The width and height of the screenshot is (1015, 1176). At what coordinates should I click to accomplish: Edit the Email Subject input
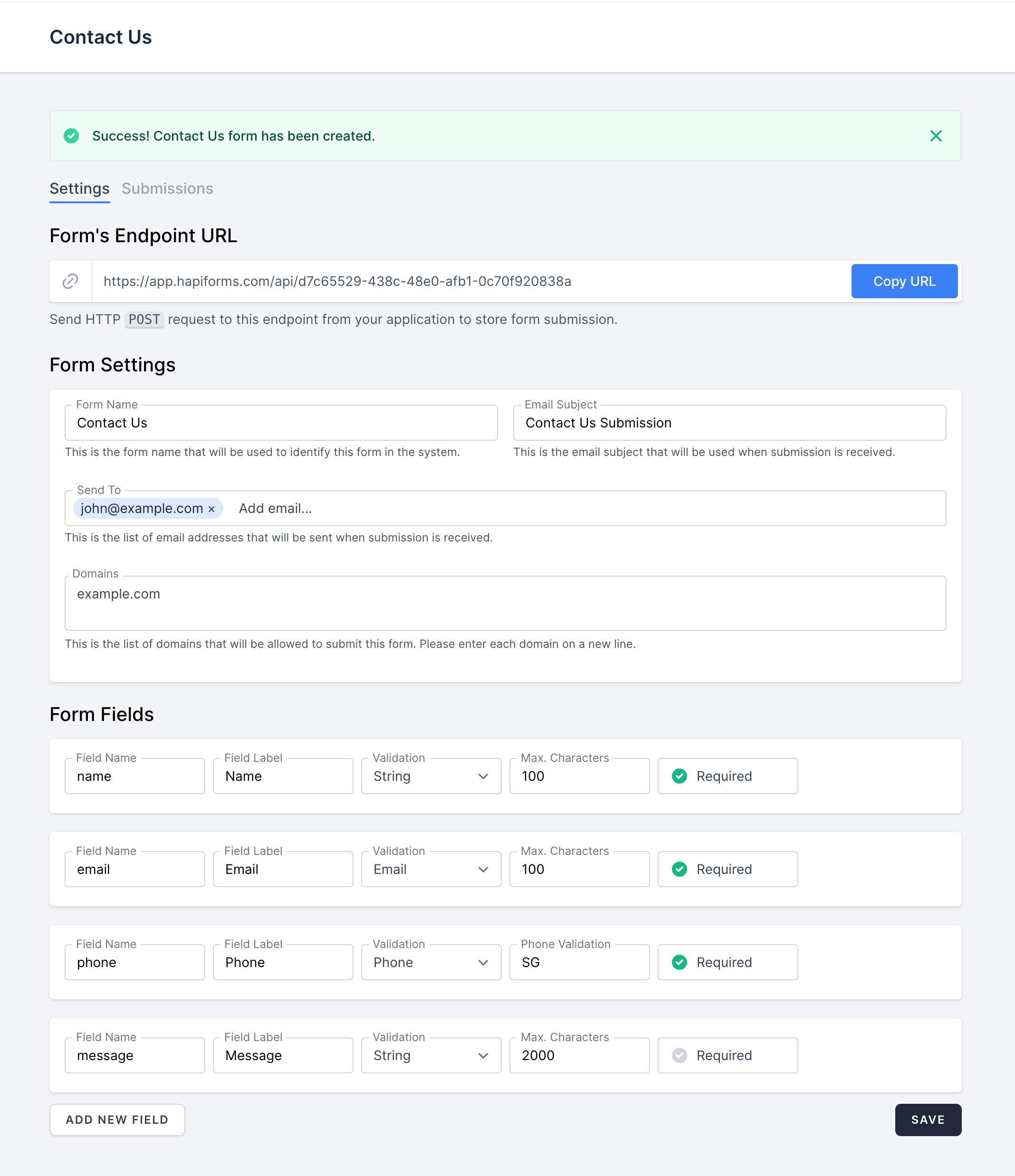click(729, 423)
